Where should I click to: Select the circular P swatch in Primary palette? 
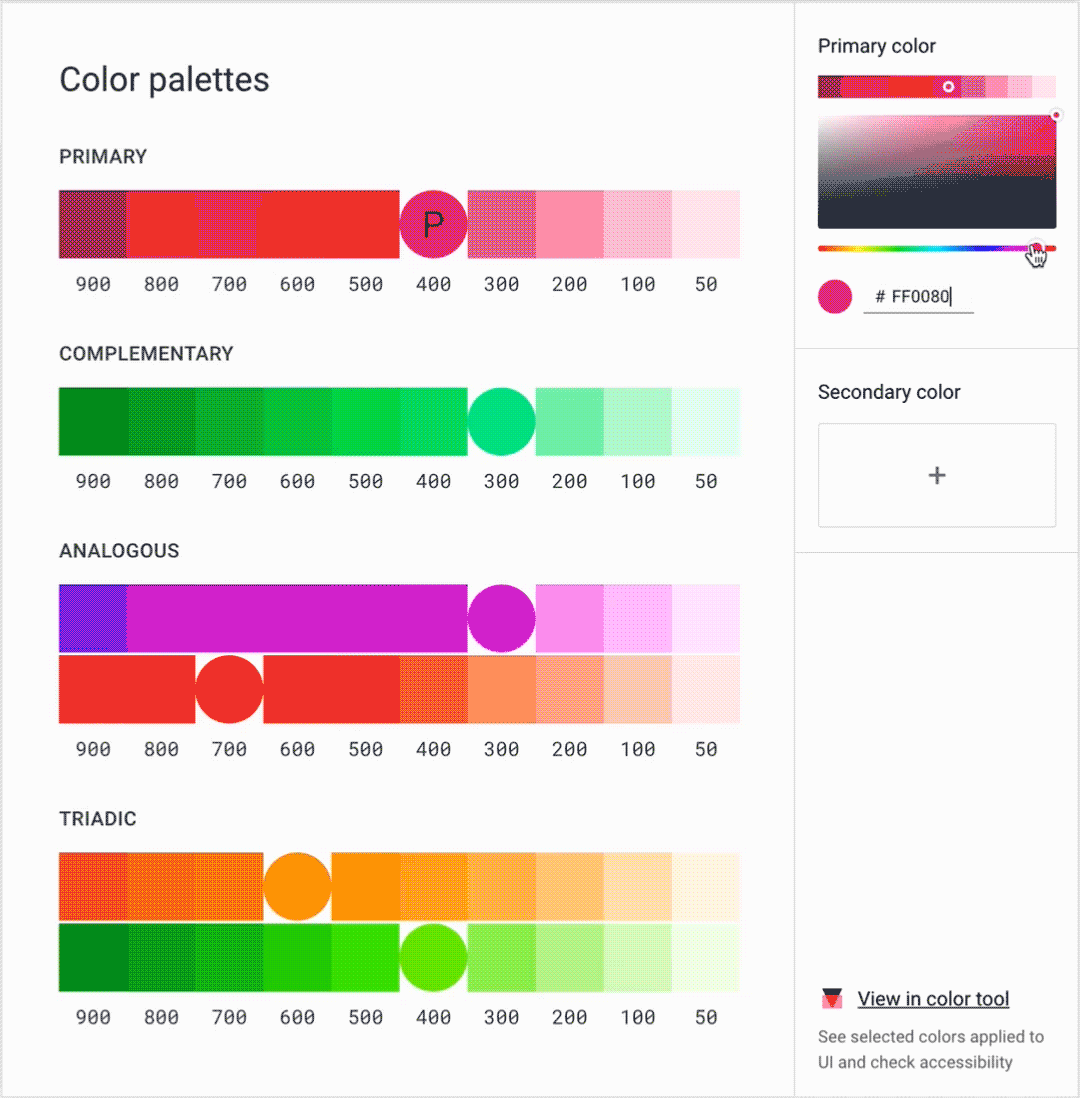[433, 224]
